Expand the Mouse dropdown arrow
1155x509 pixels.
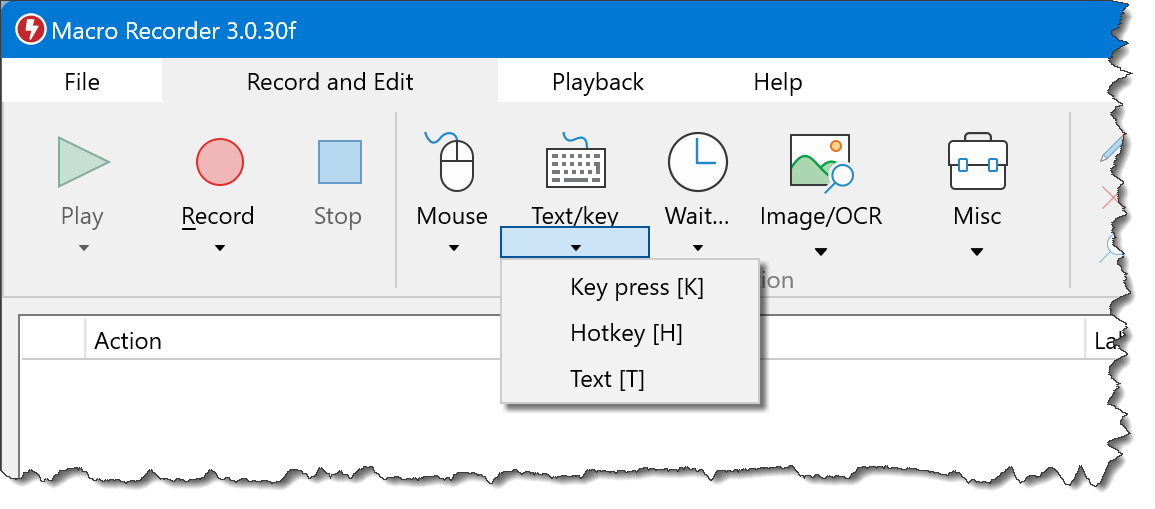[x=454, y=248]
